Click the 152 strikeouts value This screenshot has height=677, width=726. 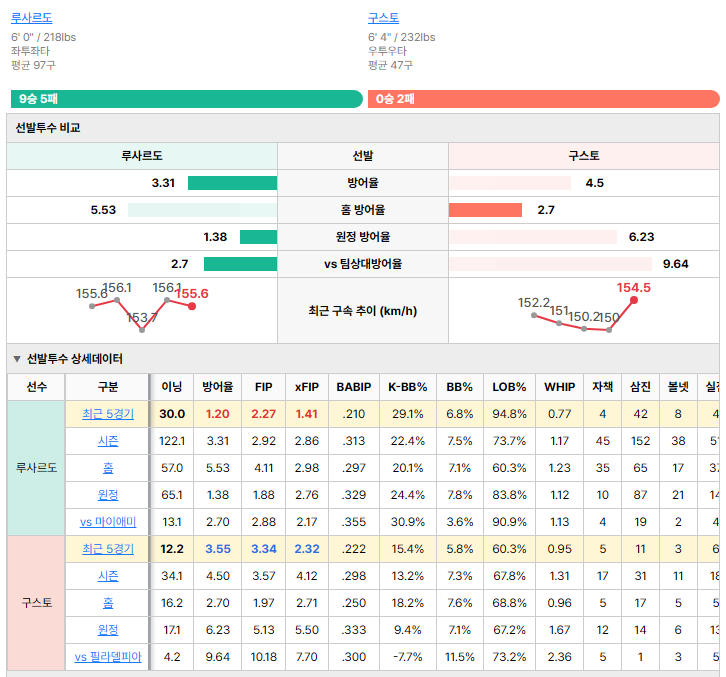click(640, 441)
